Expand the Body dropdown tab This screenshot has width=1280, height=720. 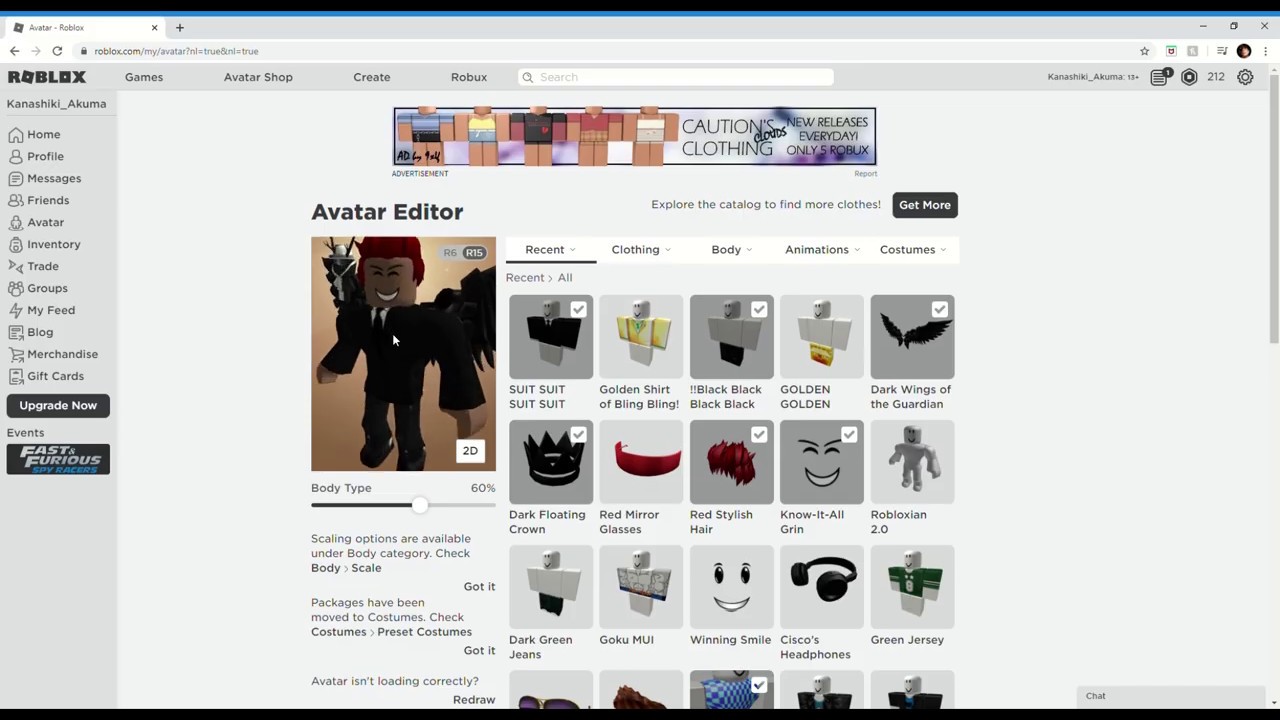[x=732, y=250]
